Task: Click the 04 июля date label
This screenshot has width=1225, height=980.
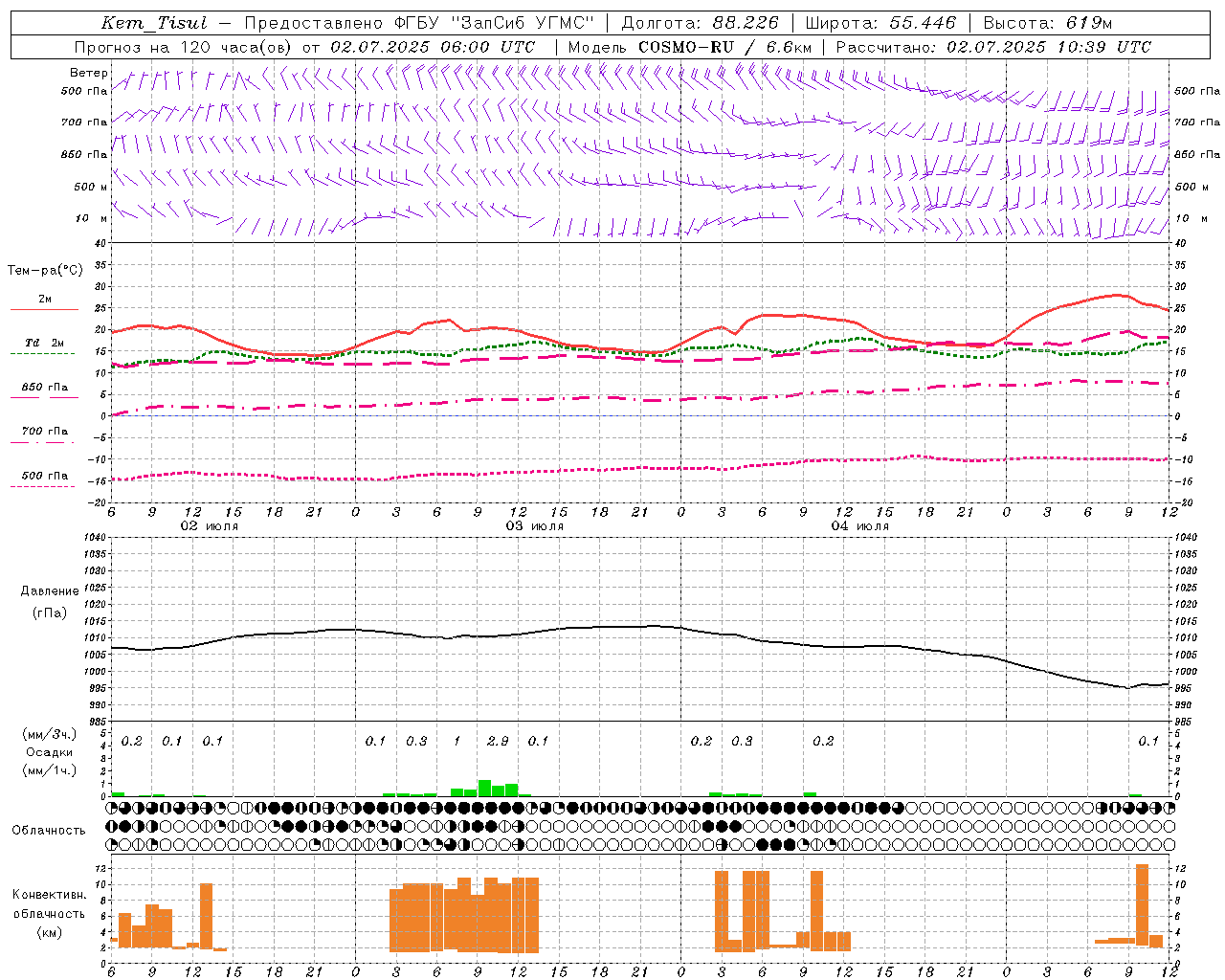Action: pyautogui.click(x=860, y=526)
